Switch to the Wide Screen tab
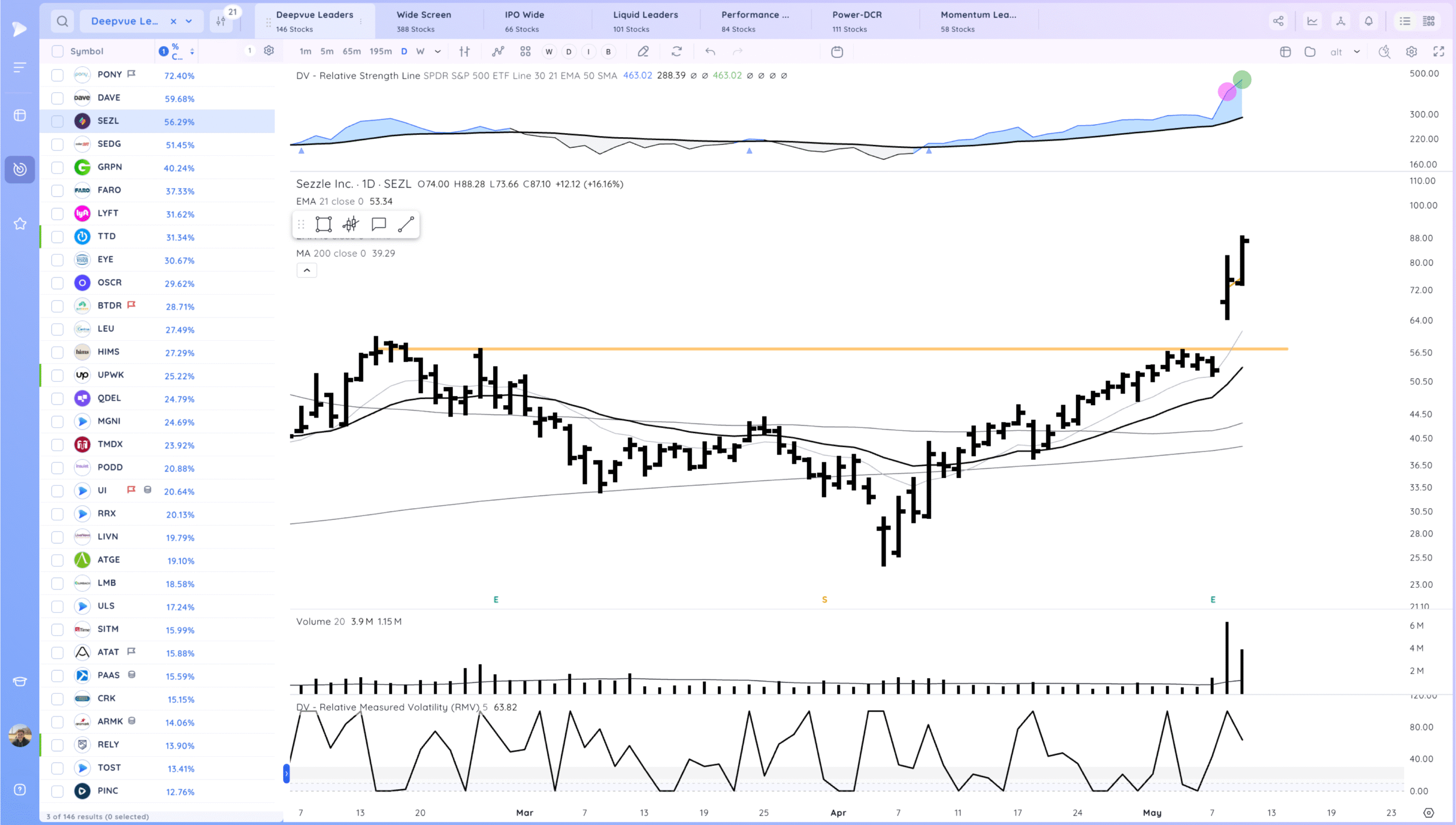The image size is (1456, 825). pos(424,21)
